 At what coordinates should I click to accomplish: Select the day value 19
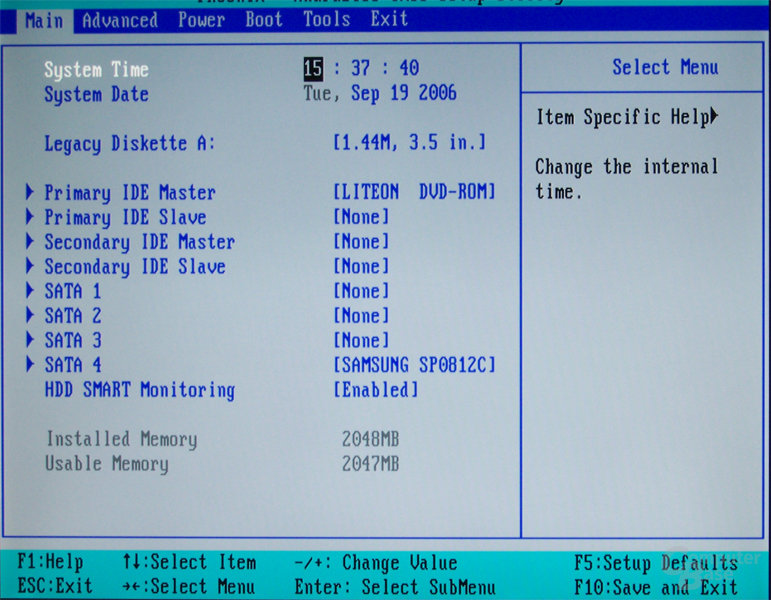click(x=399, y=92)
